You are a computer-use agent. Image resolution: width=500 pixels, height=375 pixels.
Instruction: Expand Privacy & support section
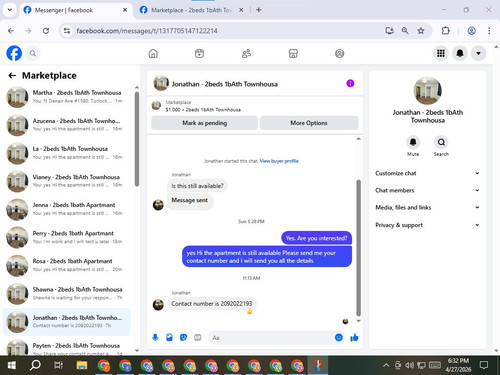click(x=428, y=225)
